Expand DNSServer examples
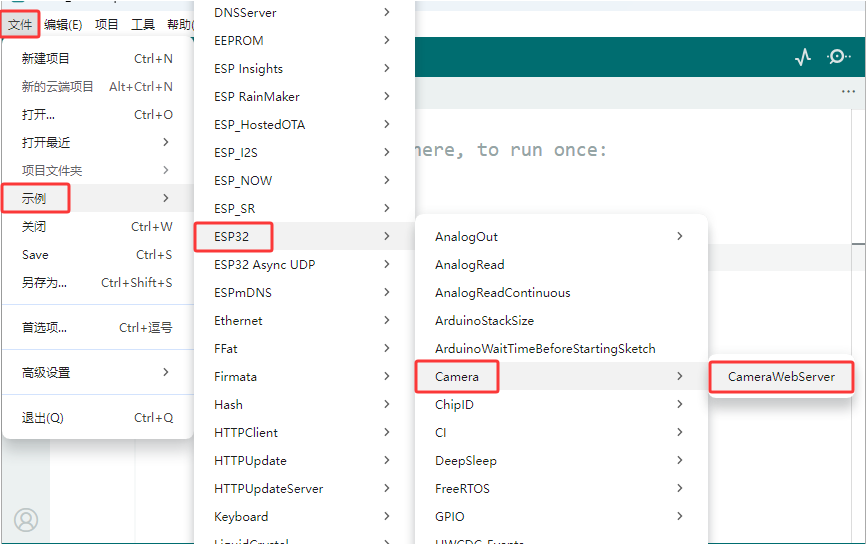The image size is (867, 544). 304,12
